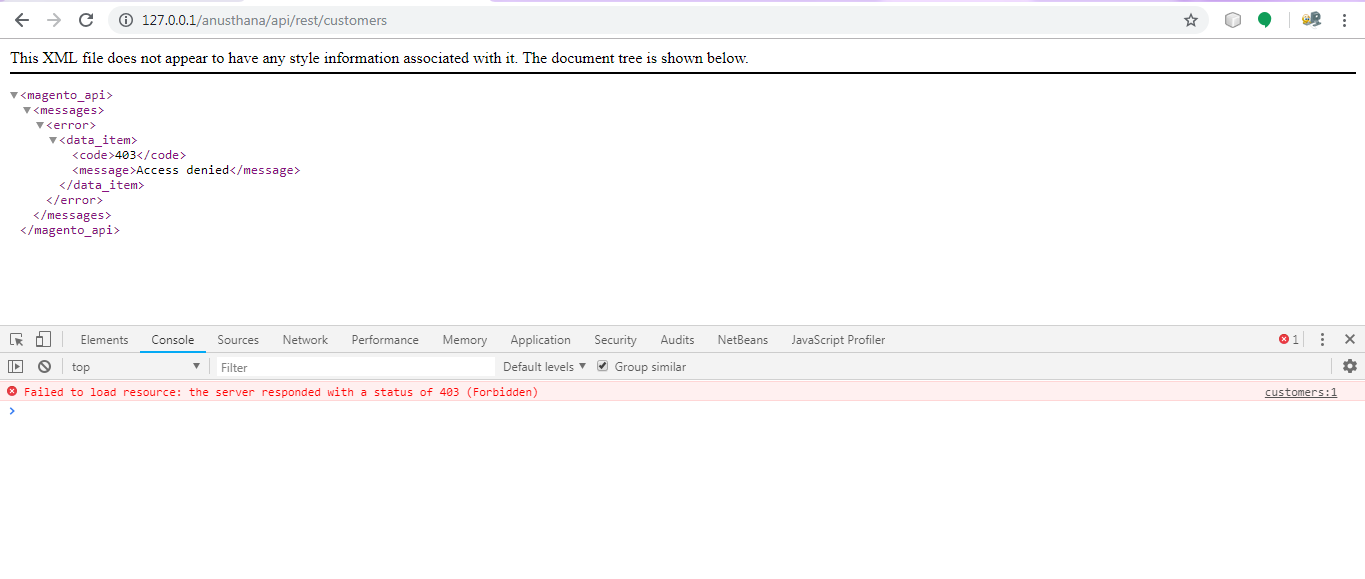Toggle the device toolbar icon in DevTools
This screenshot has width=1365, height=579.
pos(41,339)
